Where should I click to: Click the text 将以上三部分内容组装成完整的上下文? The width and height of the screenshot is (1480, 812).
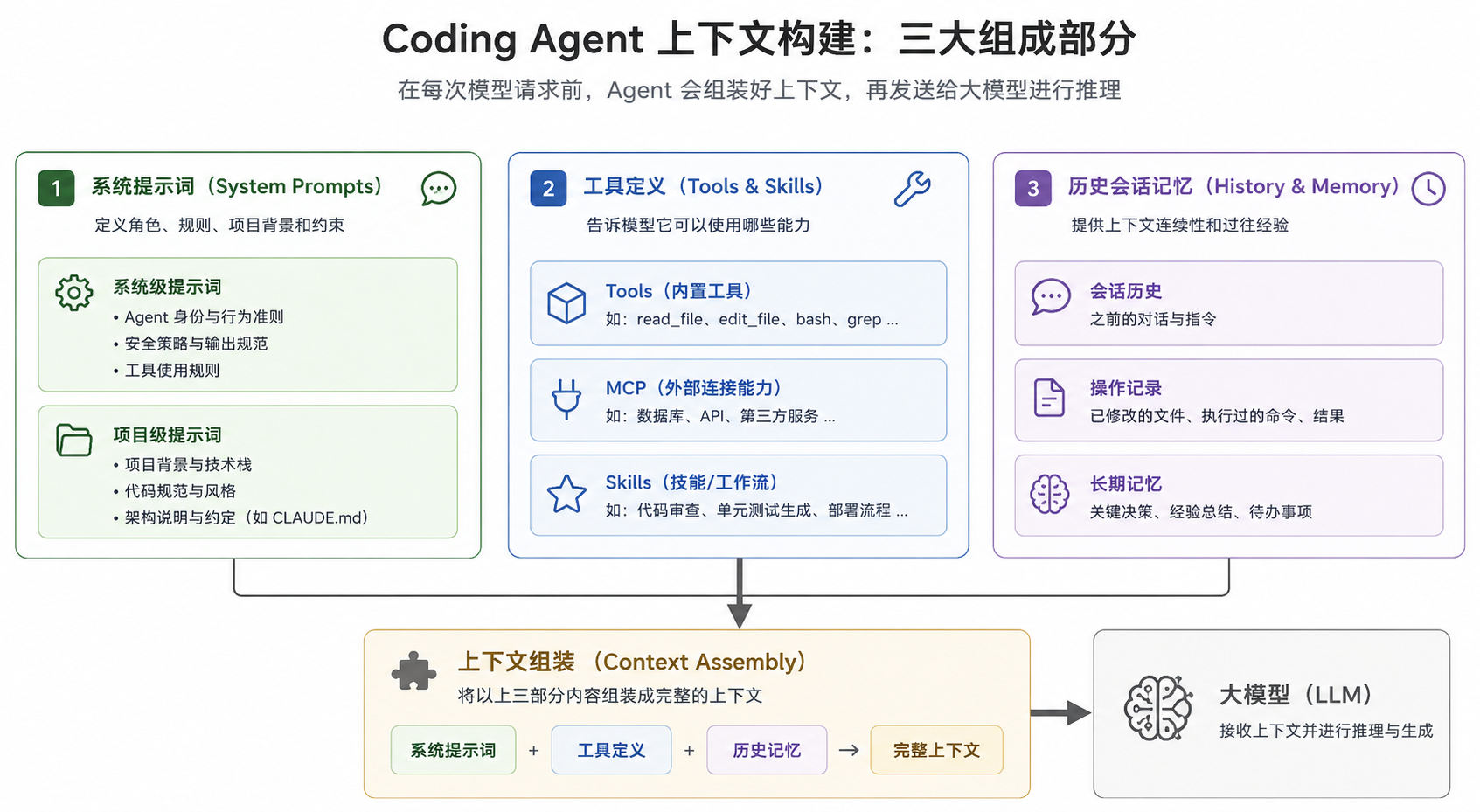tap(610, 696)
